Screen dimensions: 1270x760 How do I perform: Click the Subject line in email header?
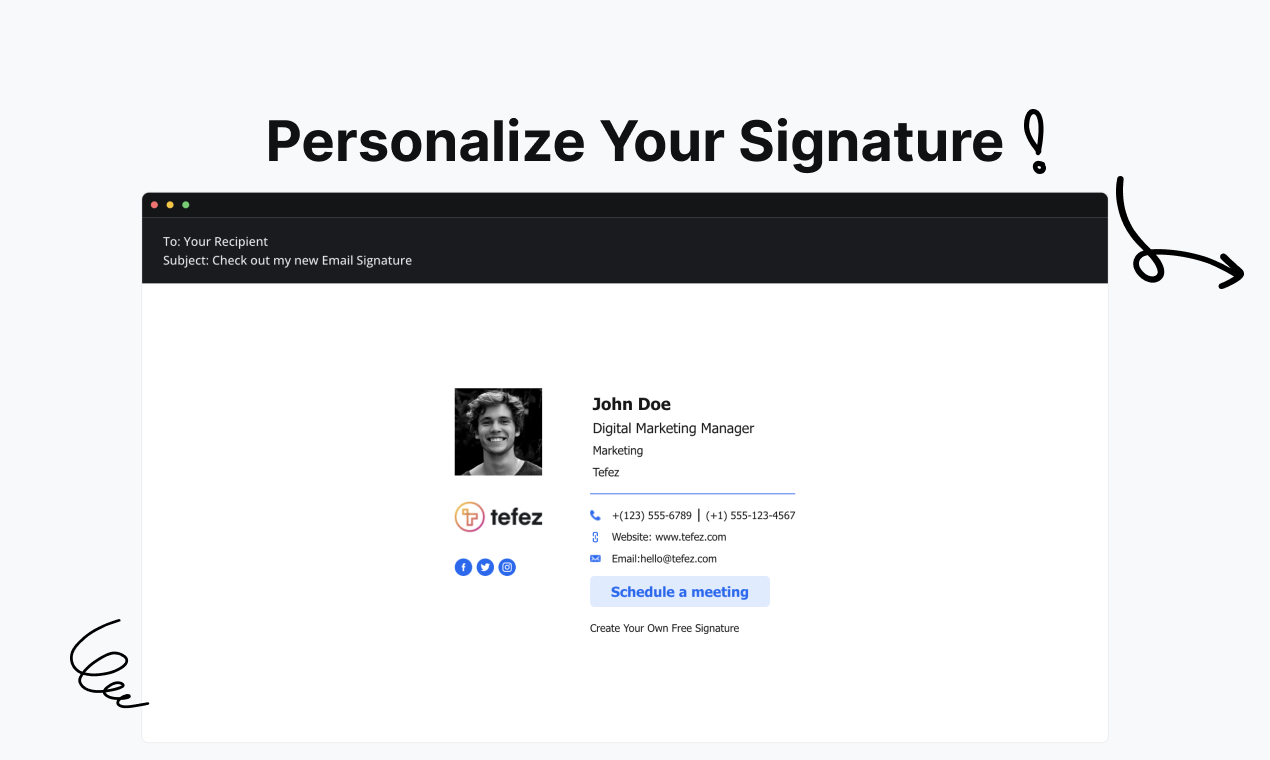tap(287, 260)
